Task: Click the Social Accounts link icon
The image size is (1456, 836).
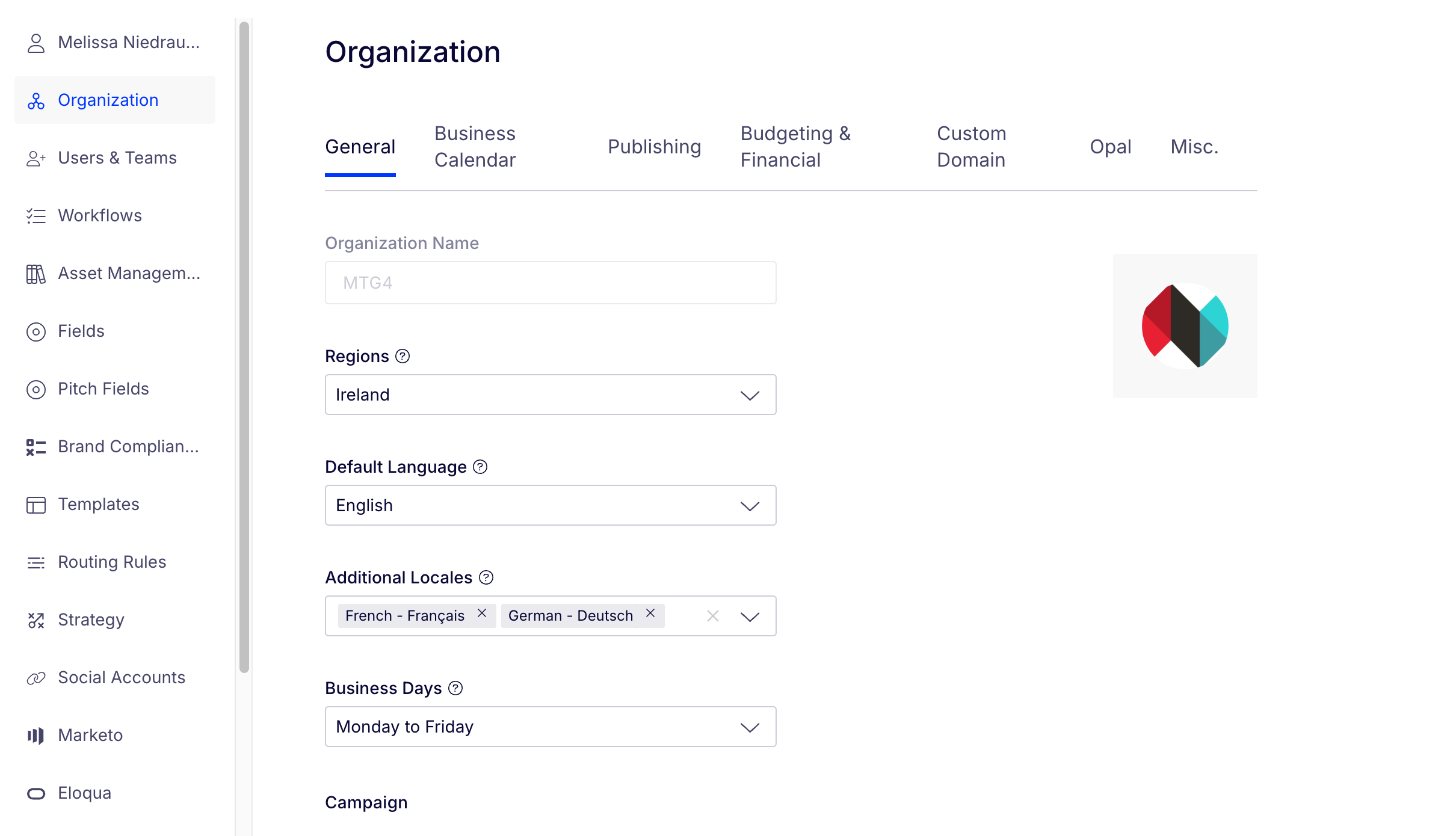Action: click(36, 678)
